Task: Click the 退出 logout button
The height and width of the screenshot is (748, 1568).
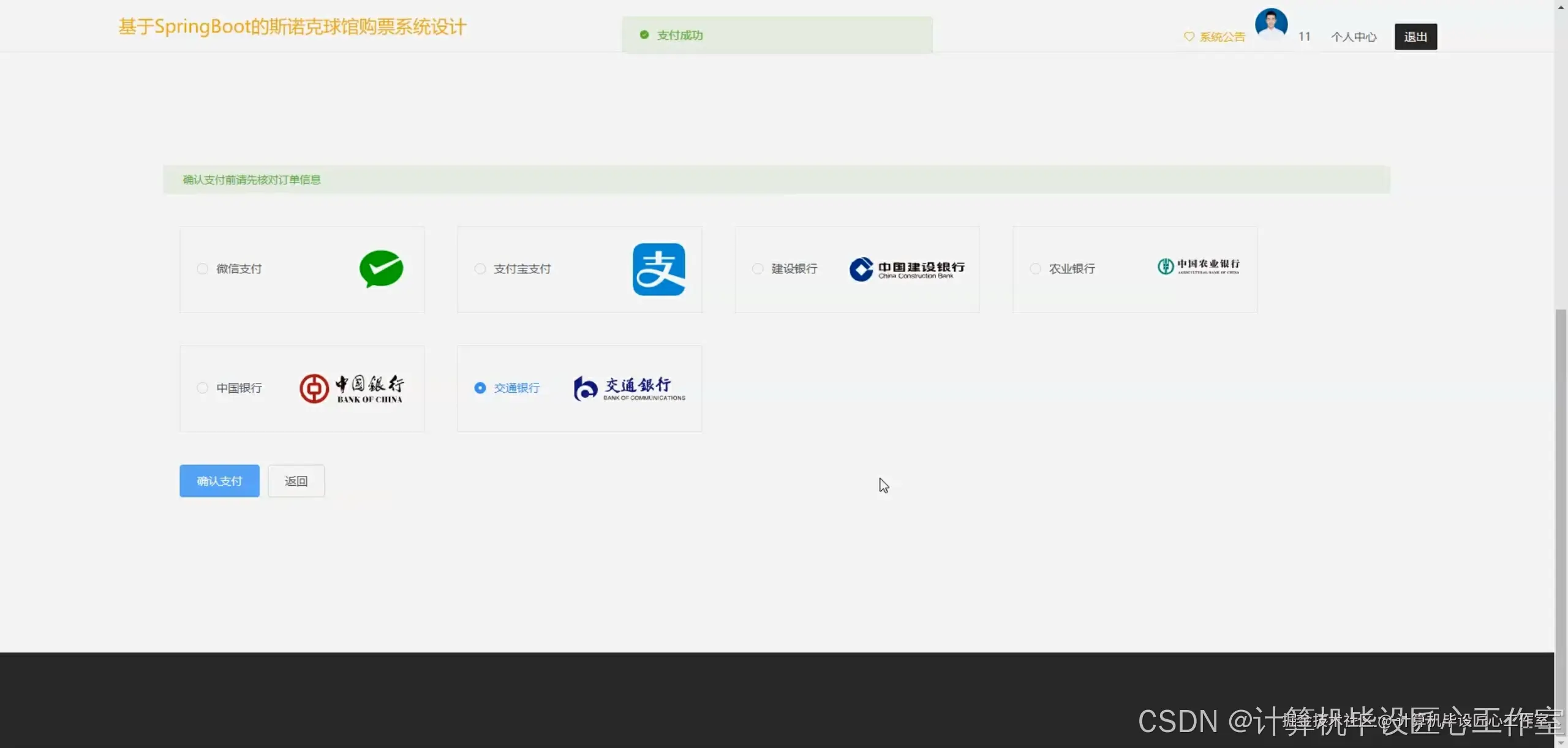Action: click(x=1415, y=36)
